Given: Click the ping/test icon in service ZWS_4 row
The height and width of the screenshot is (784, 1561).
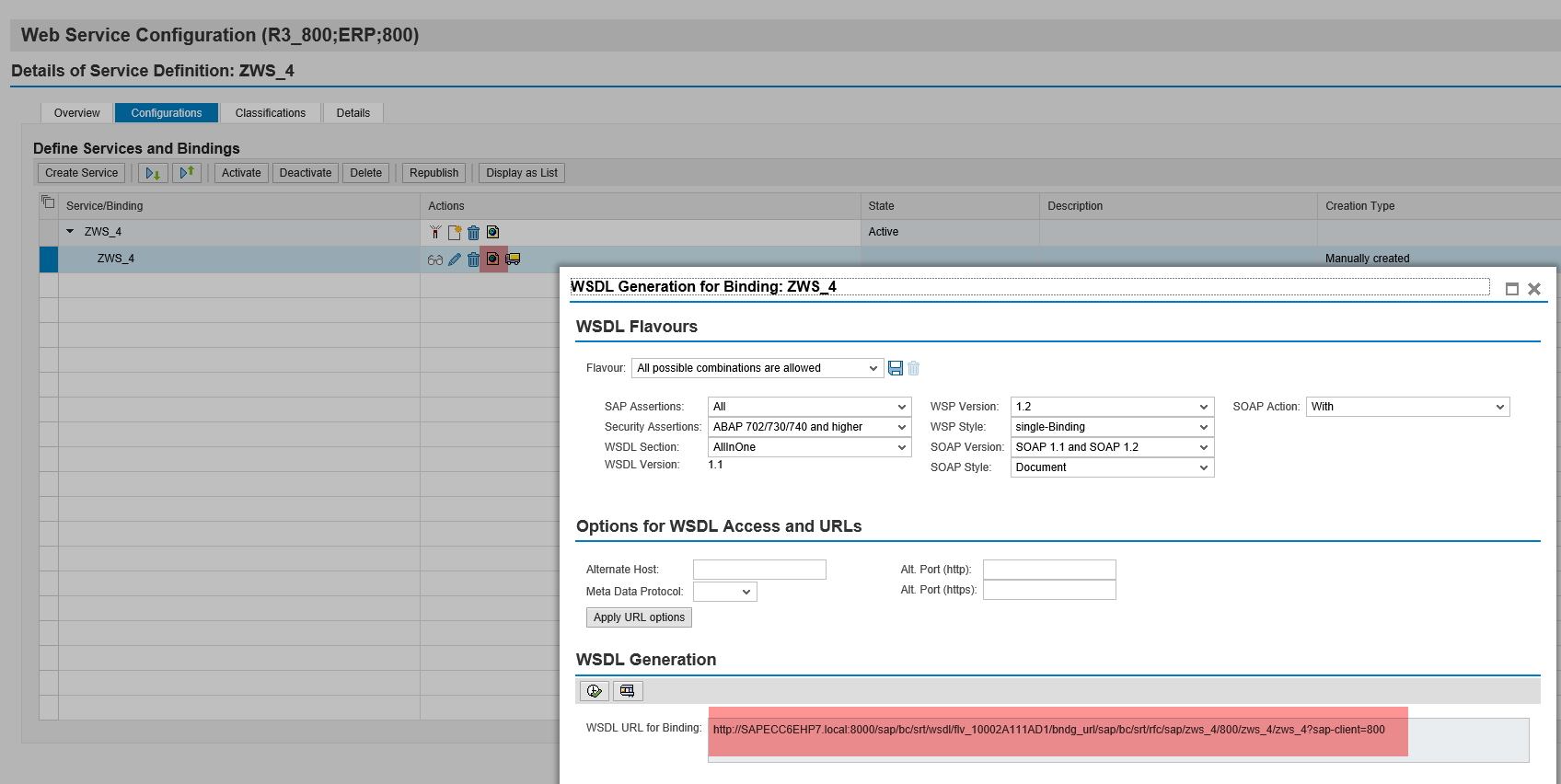Looking at the screenshot, I should click(435, 232).
